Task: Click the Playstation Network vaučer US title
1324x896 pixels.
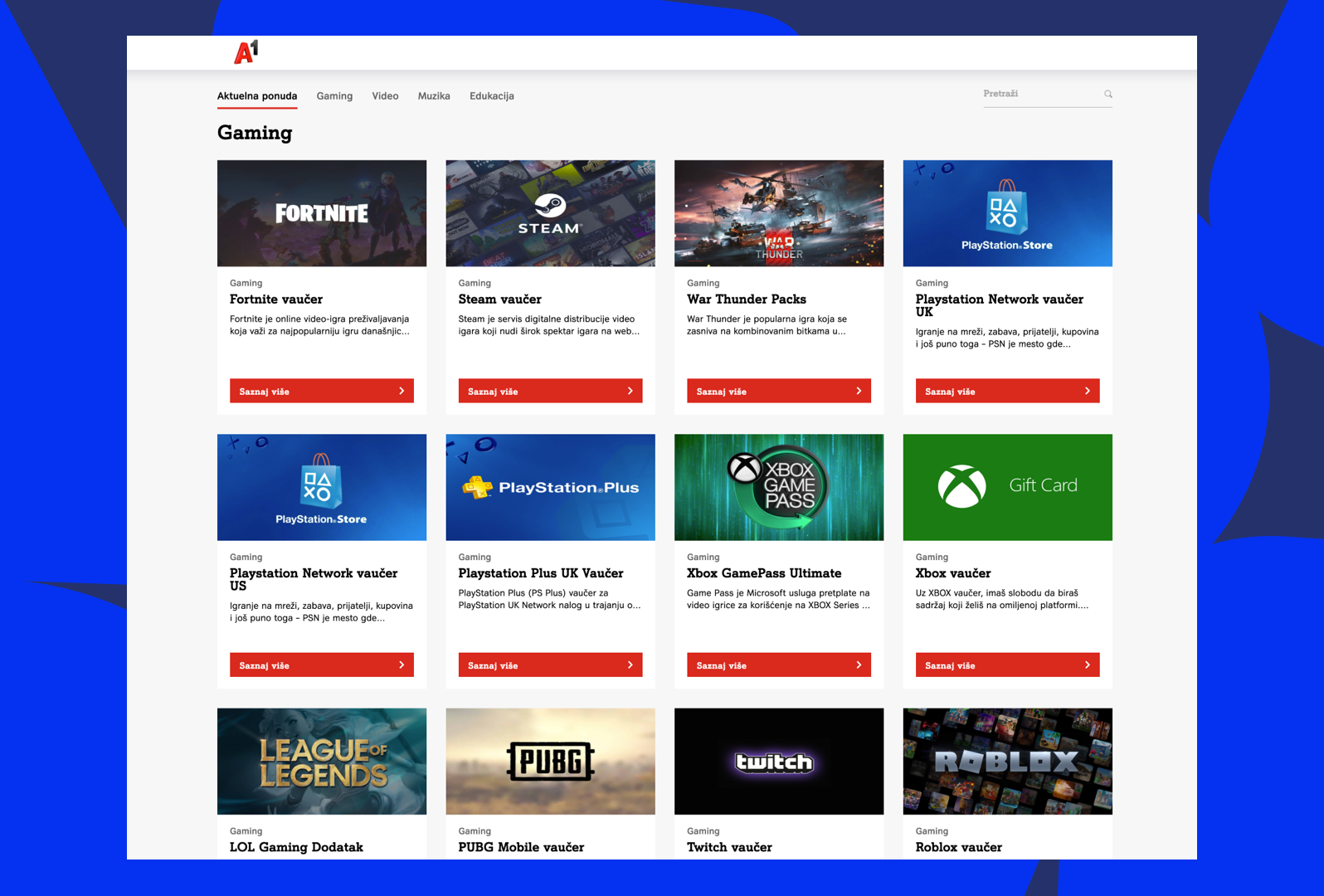Action: (314, 579)
